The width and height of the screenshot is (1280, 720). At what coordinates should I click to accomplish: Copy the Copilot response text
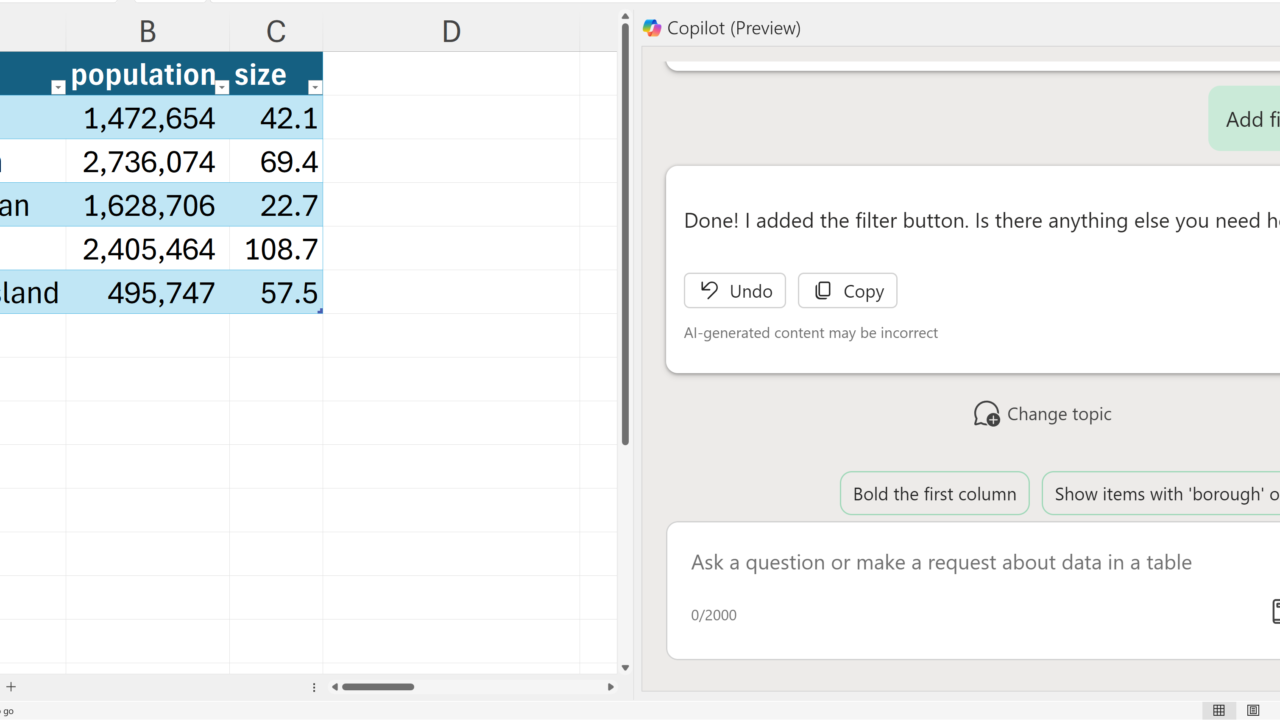[848, 291]
